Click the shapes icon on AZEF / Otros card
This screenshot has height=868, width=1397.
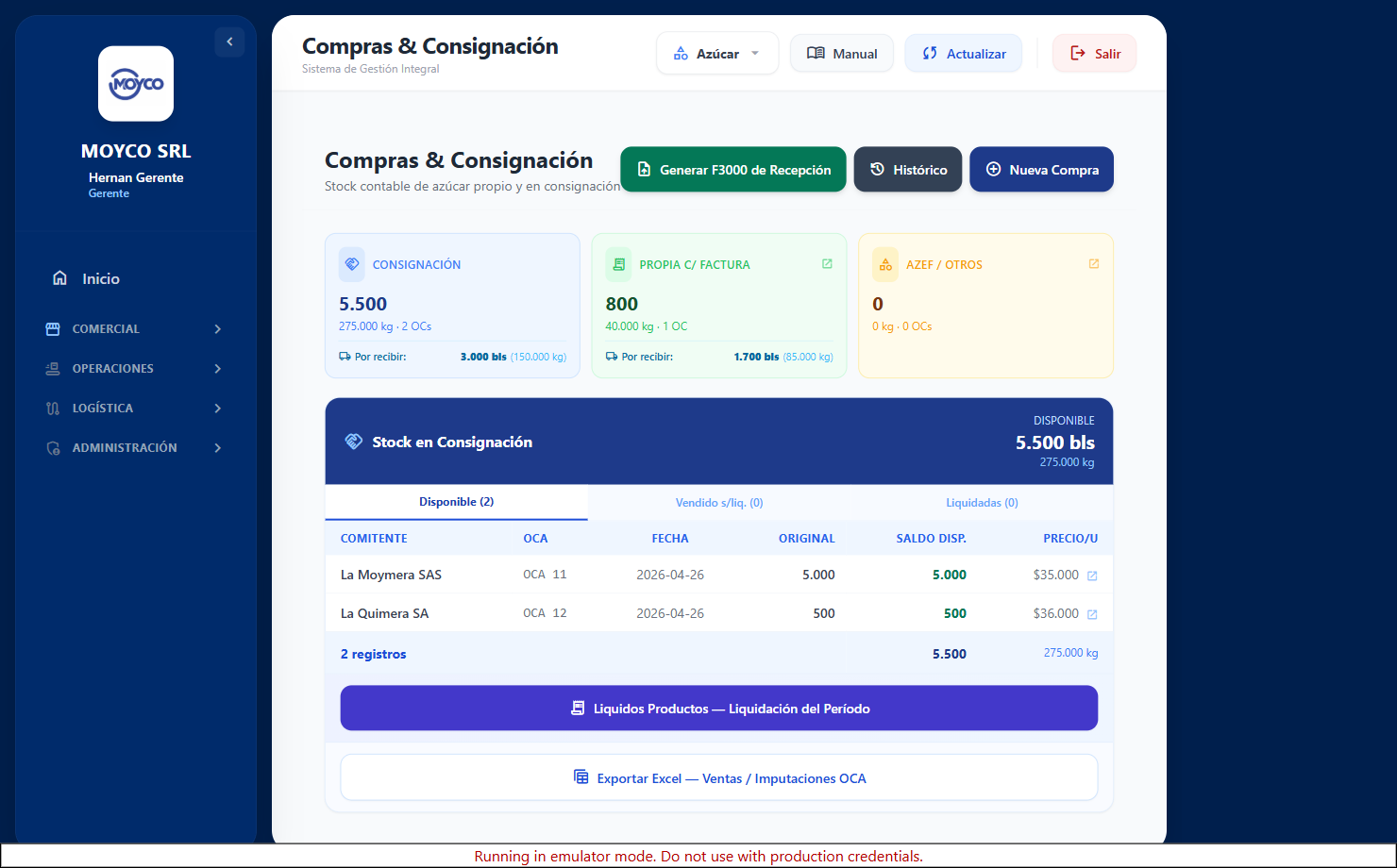click(x=885, y=264)
